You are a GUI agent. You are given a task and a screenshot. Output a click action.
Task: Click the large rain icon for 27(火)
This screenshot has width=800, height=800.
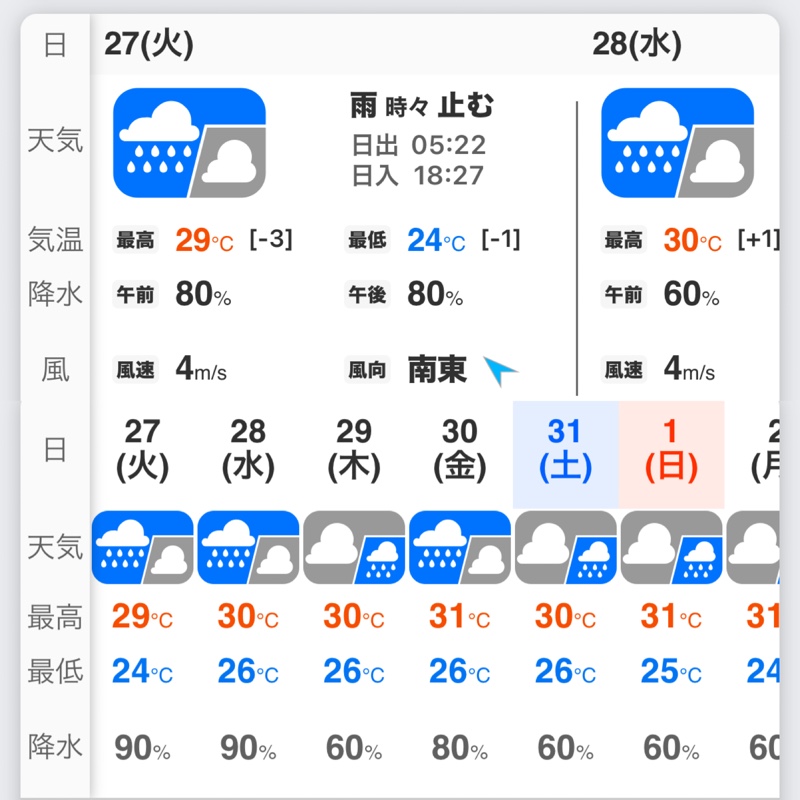coord(189,143)
